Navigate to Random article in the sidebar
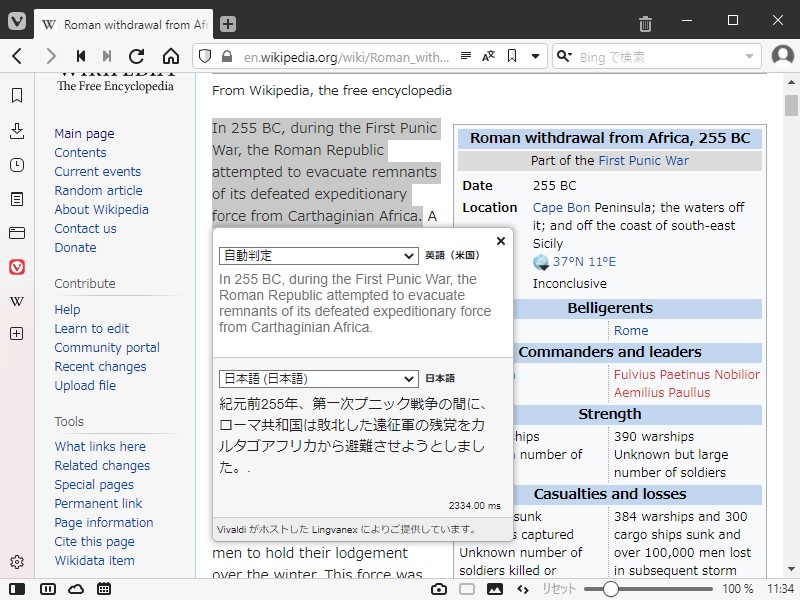Viewport: 800px width, 600px height. coord(96,190)
